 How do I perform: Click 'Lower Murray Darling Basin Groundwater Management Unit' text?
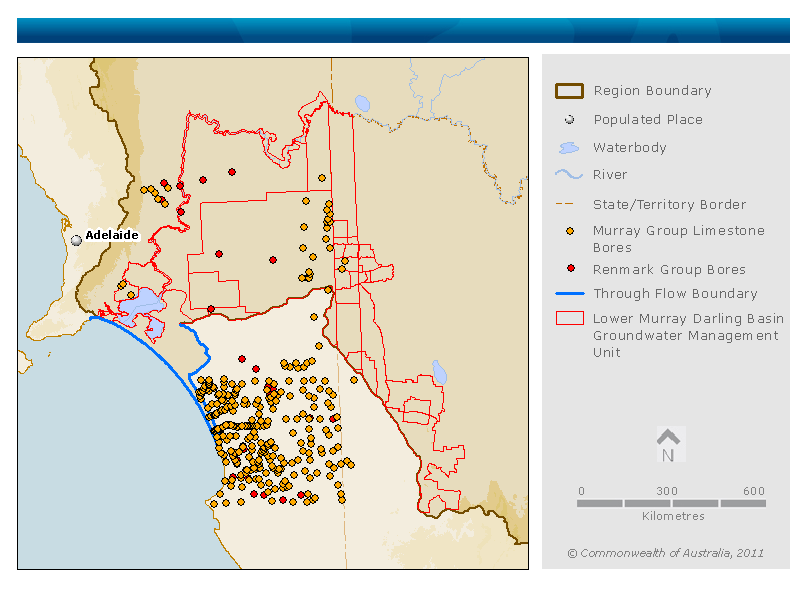(688, 335)
